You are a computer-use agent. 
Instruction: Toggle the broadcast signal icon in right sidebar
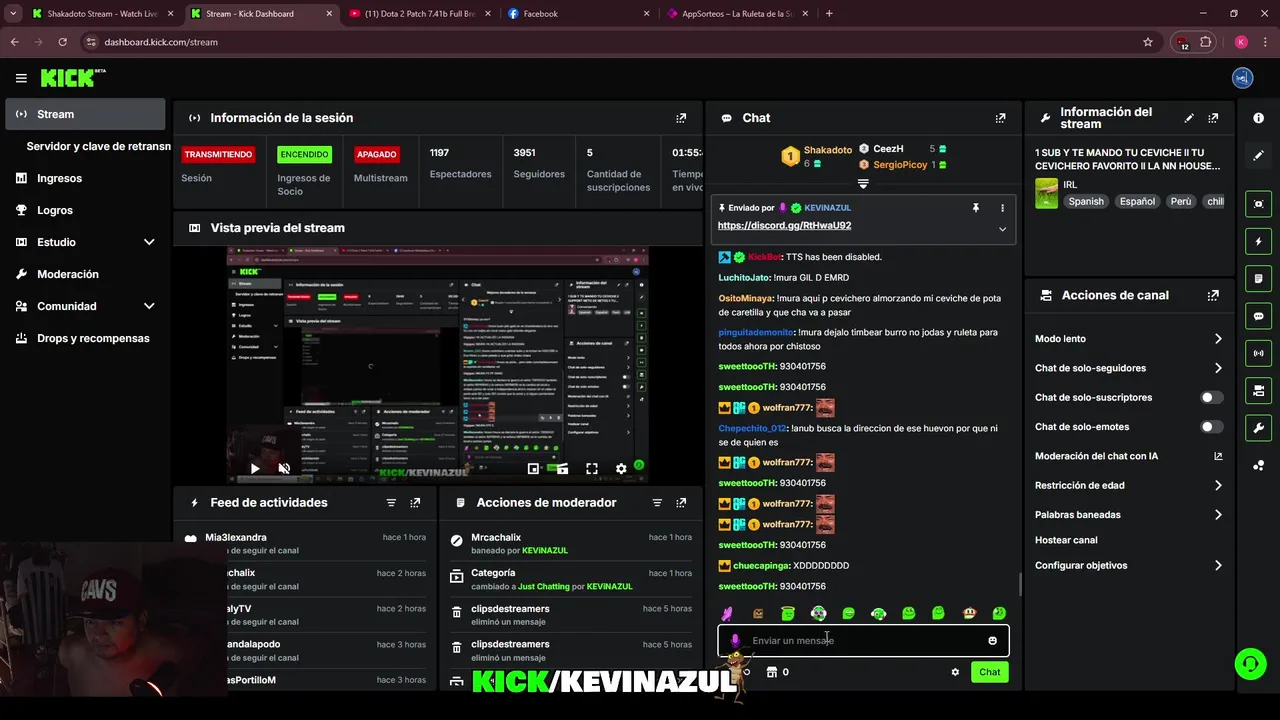1258,353
